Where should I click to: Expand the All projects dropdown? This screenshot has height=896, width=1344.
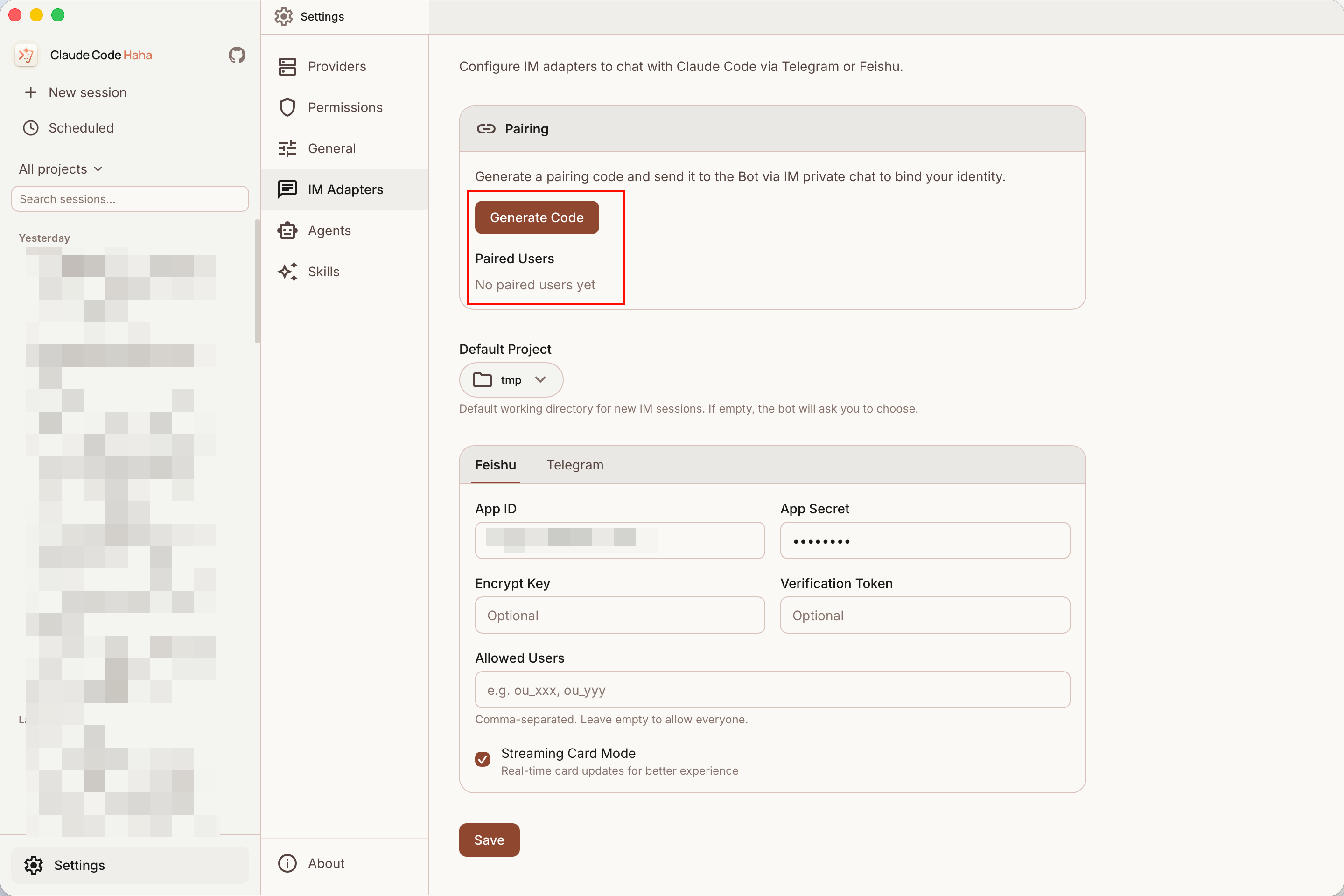pyautogui.click(x=61, y=169)
